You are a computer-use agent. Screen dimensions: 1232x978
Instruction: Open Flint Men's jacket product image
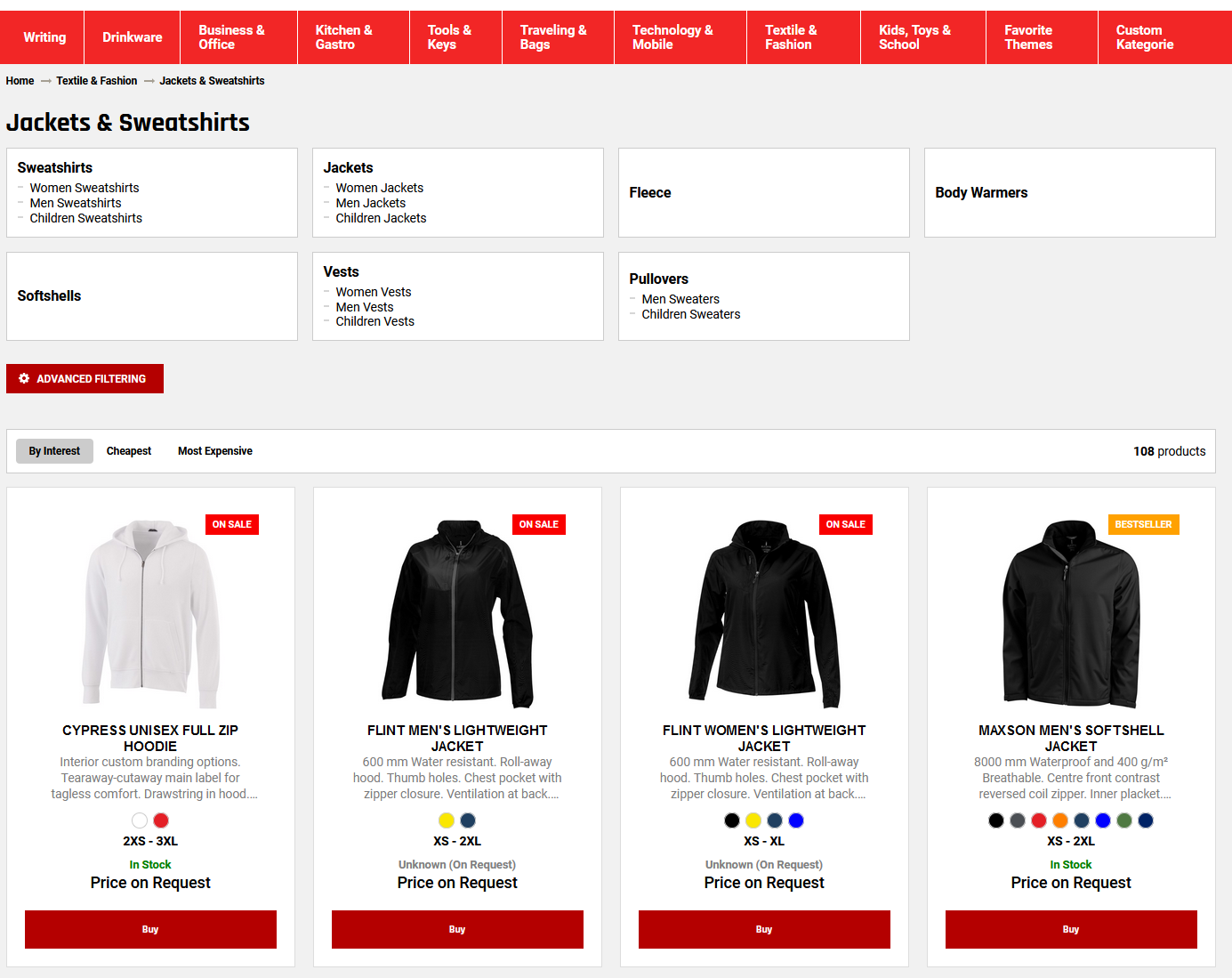[457, 614]
